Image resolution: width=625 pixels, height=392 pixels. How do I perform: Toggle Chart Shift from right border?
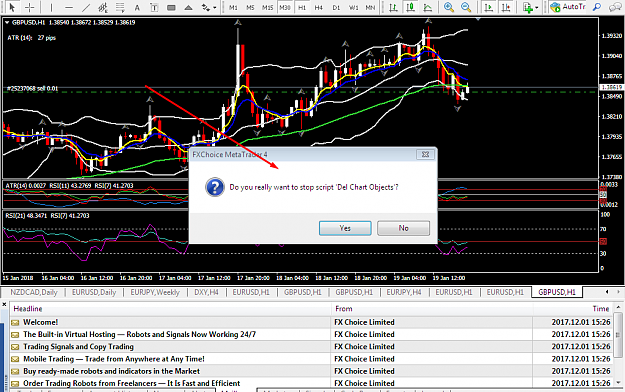[506, 7]
